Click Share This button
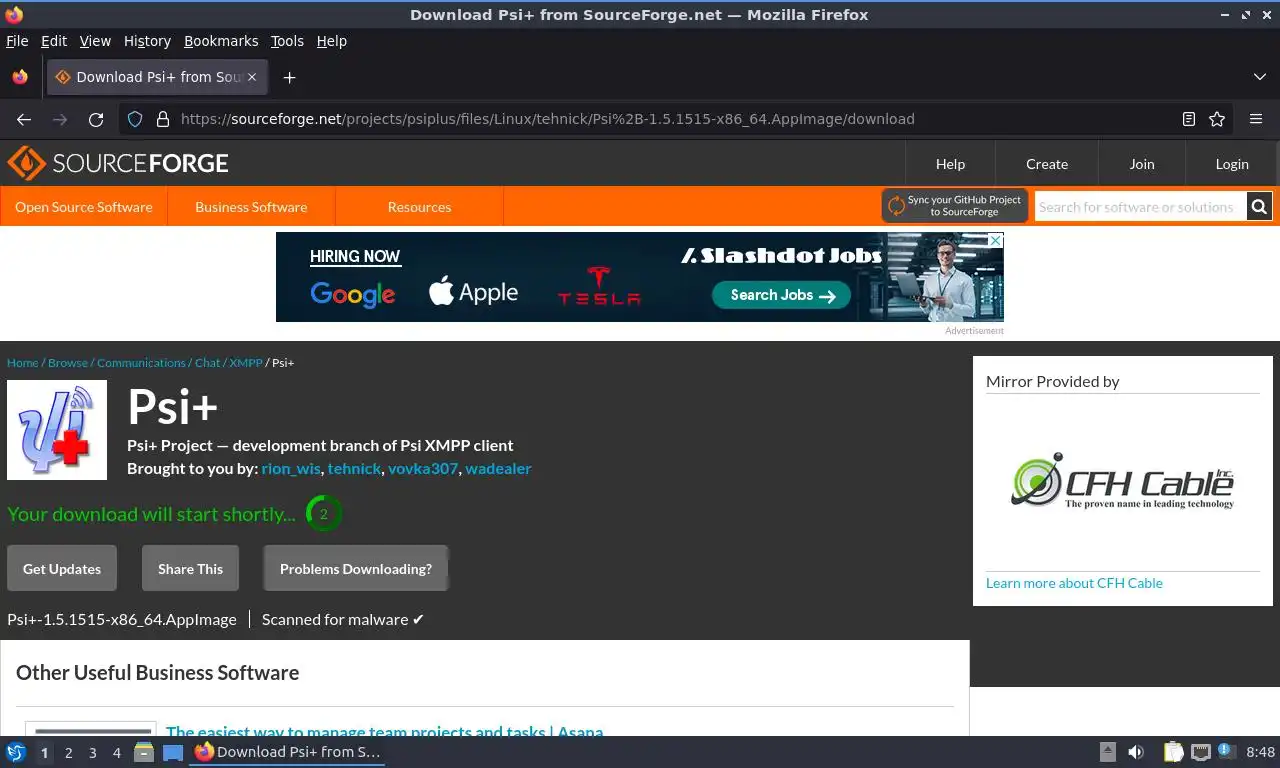This screenshot has width=1280, height=768. (x=190, y=568)
